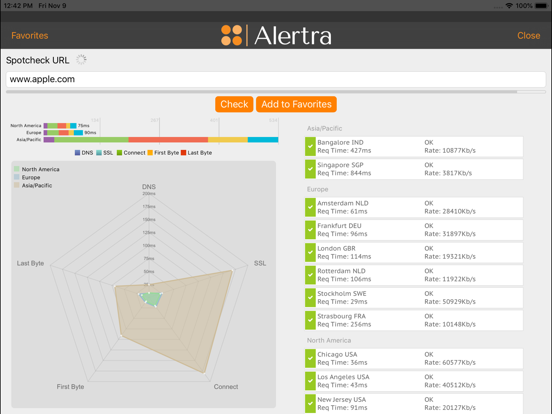This screenshot has height=414, width=552.
Task: Select green check icon for New Jersey USA
Action: [310, 403]
